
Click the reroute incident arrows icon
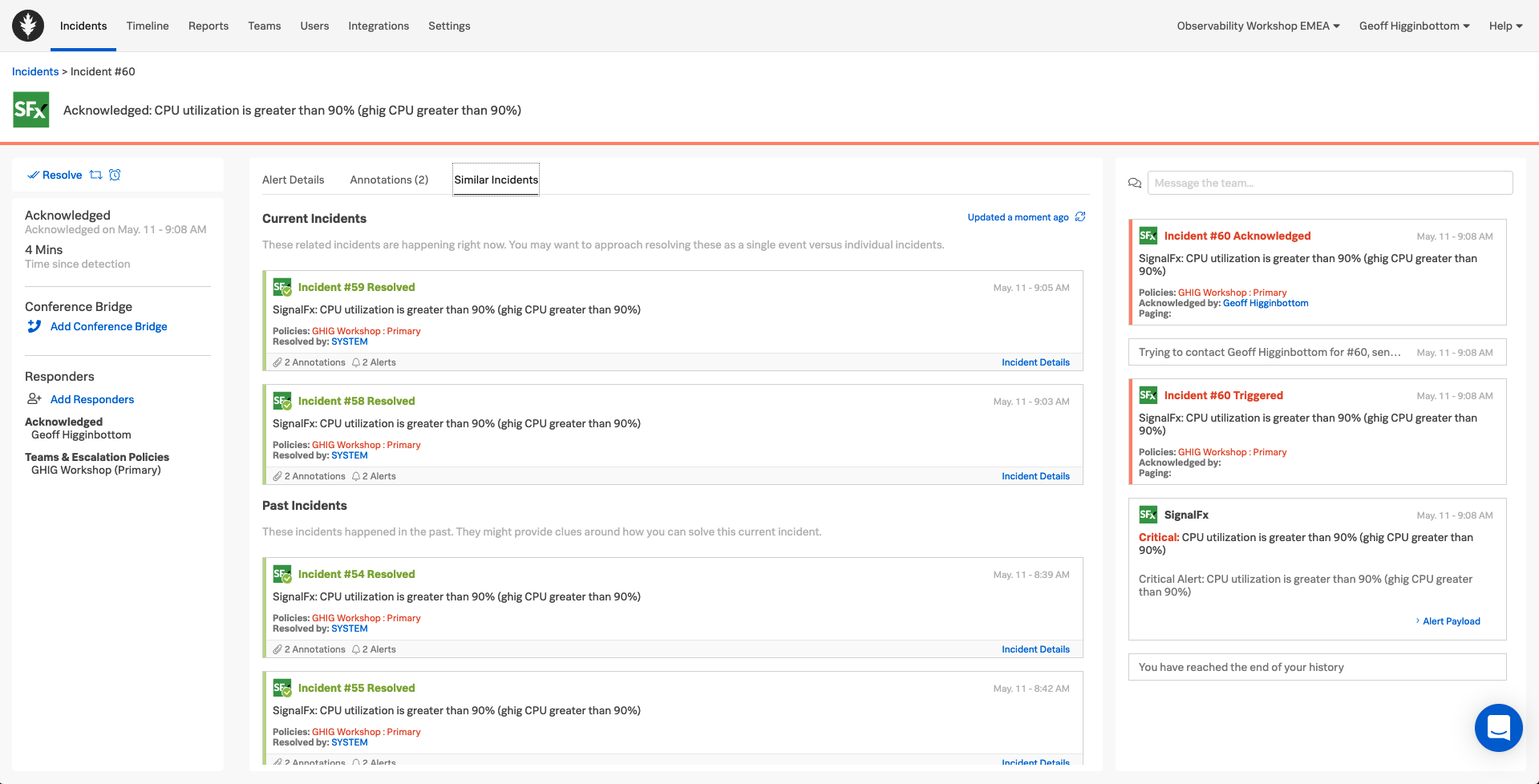click(96, 175)
